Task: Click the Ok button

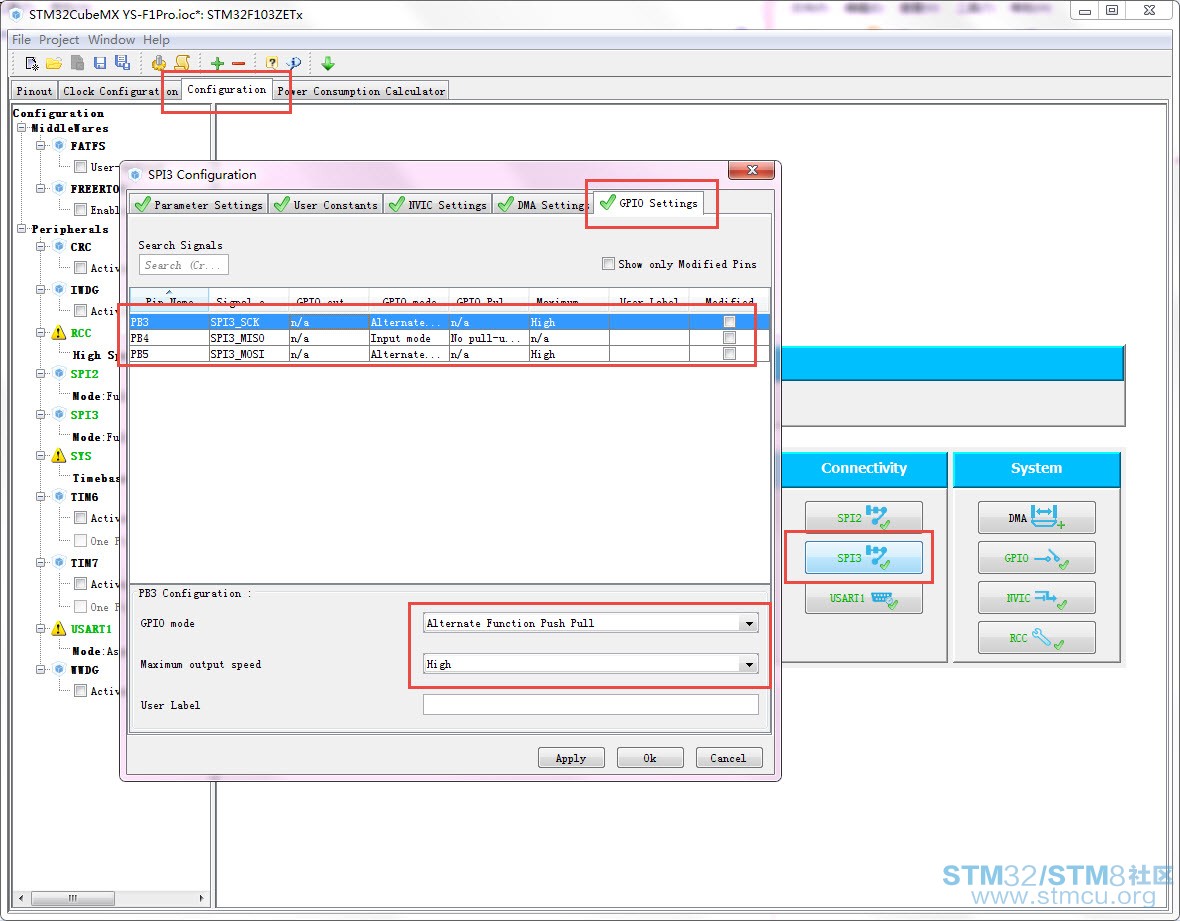Action: (650, 758)
